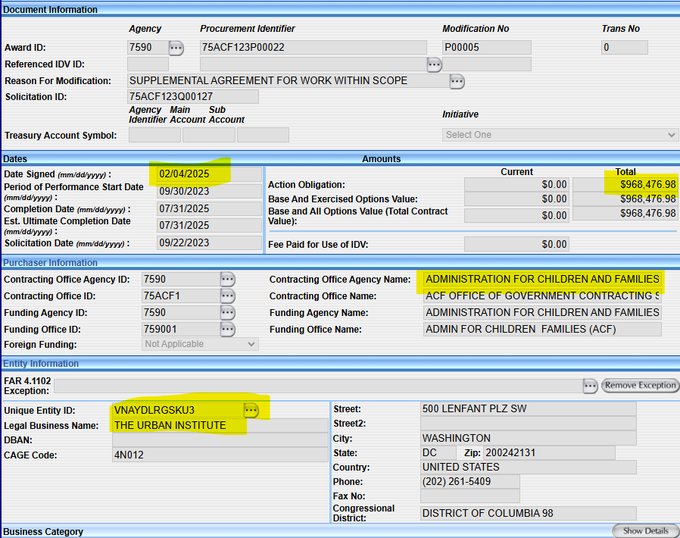Expand the Initiative 'Select One' dropdown
The width and height of the screenshot is (680, 538).
(x=560, y=135)
